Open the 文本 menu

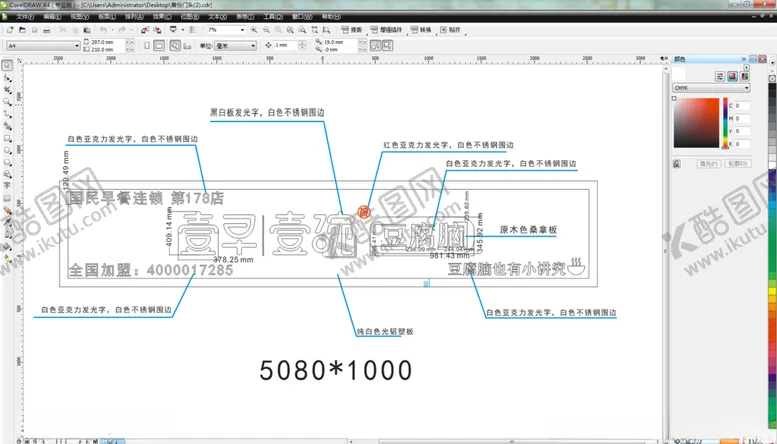[x=218, y=16]
